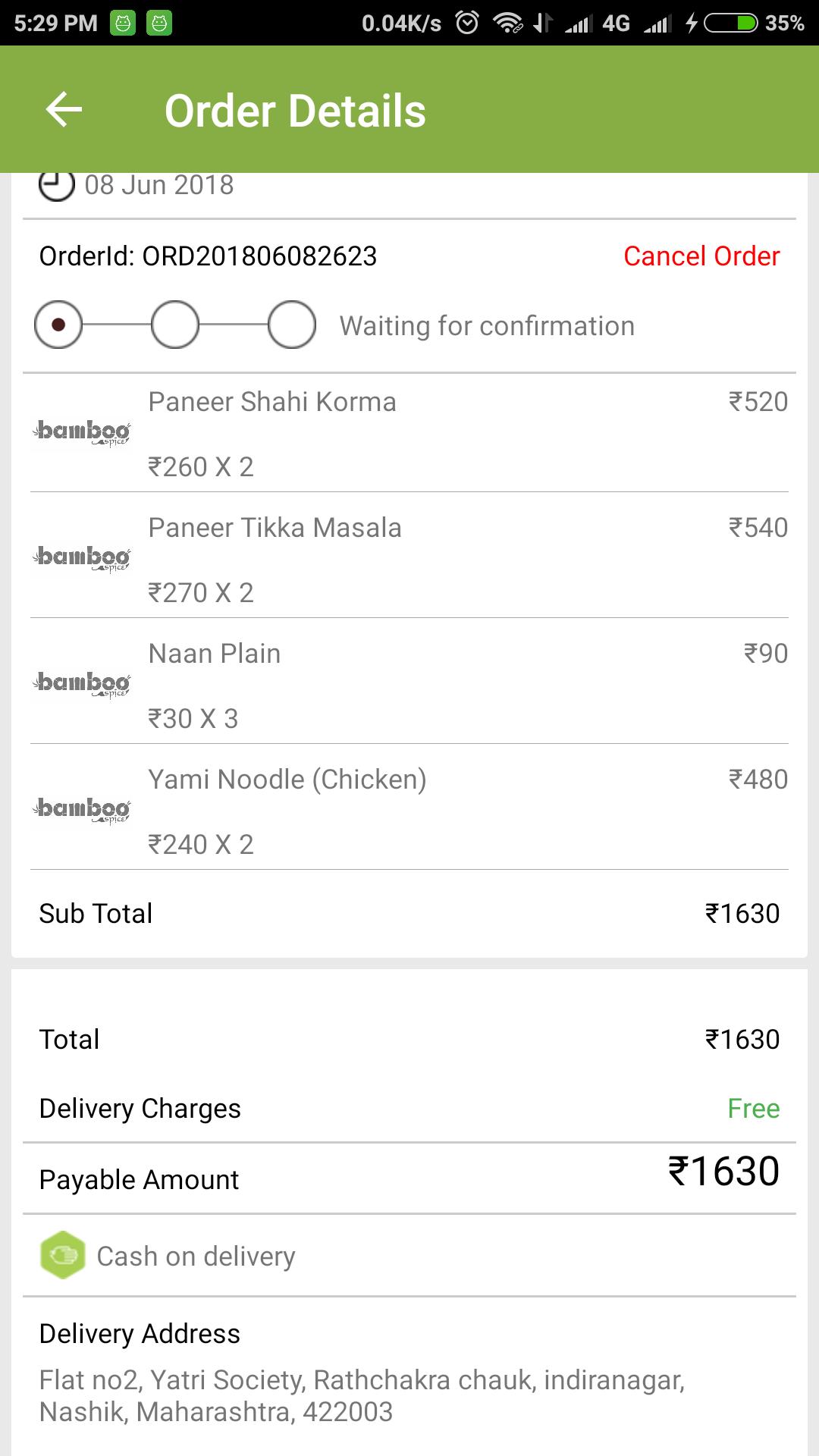The width and height of the screenshot is (819, 1456).
Task: Select the first order status step circle
Action: [x=58, y=325]
